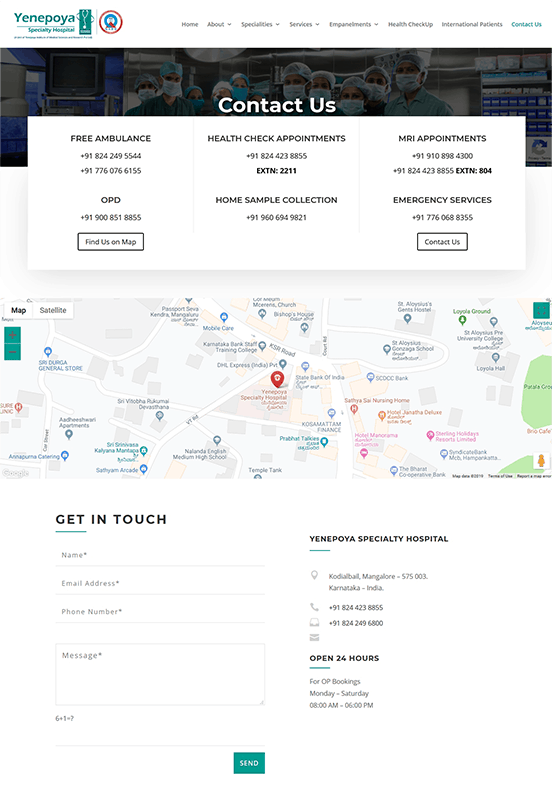The height and width of the screenshot is (800, 552).
Task: Click emergency services number +91 776 068 8355
Action: click(x=442, y=217)
